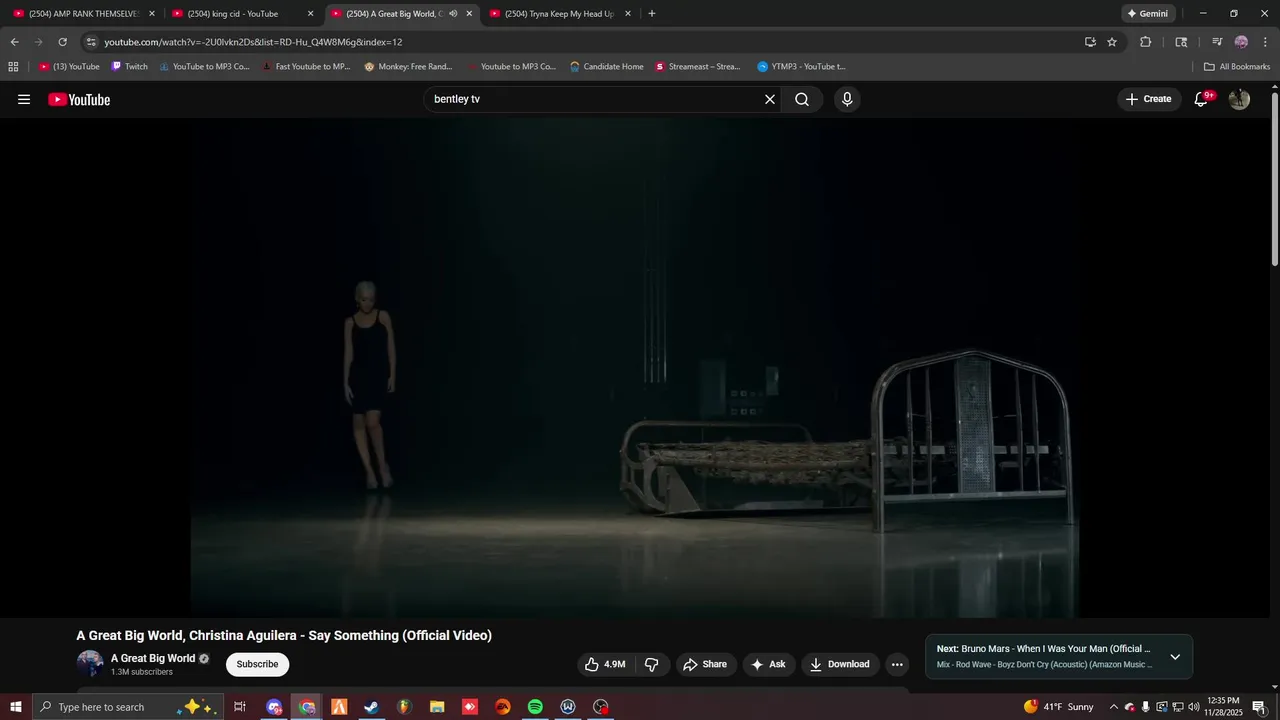1280x720 pixels.
Task: Click page scrollbar on right edge
Action: pos(1274,180)
